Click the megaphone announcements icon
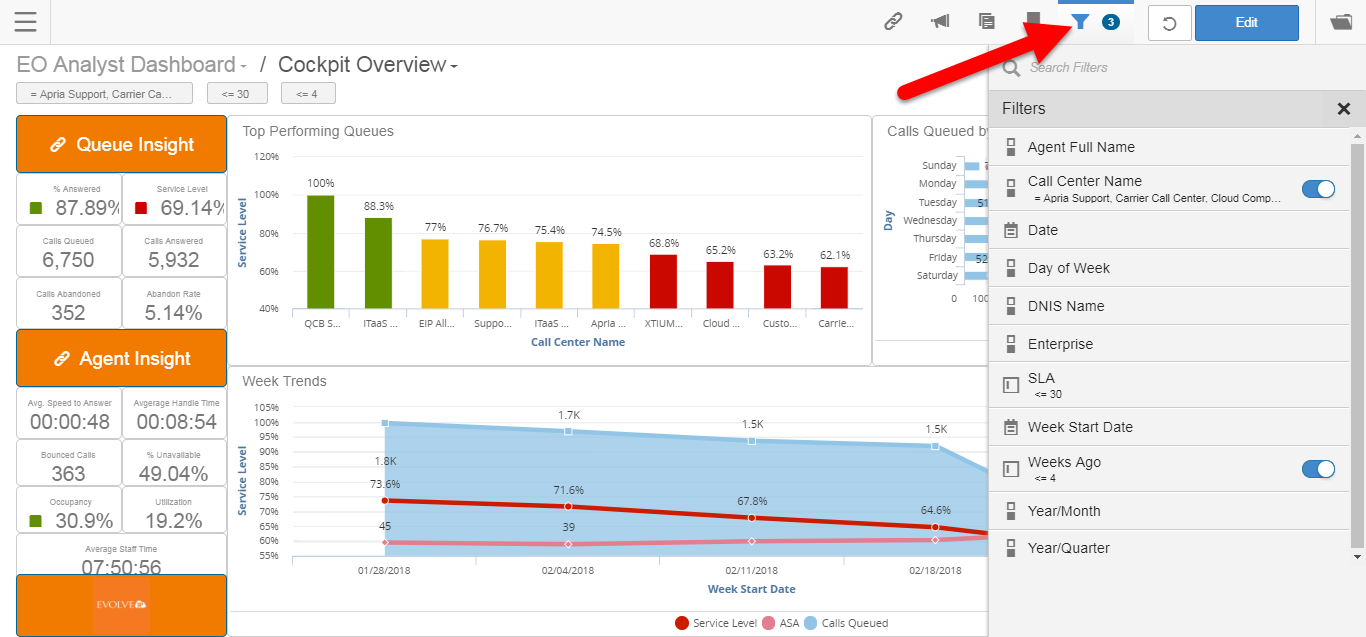1366x637 pixels. (x=940, y=22)
